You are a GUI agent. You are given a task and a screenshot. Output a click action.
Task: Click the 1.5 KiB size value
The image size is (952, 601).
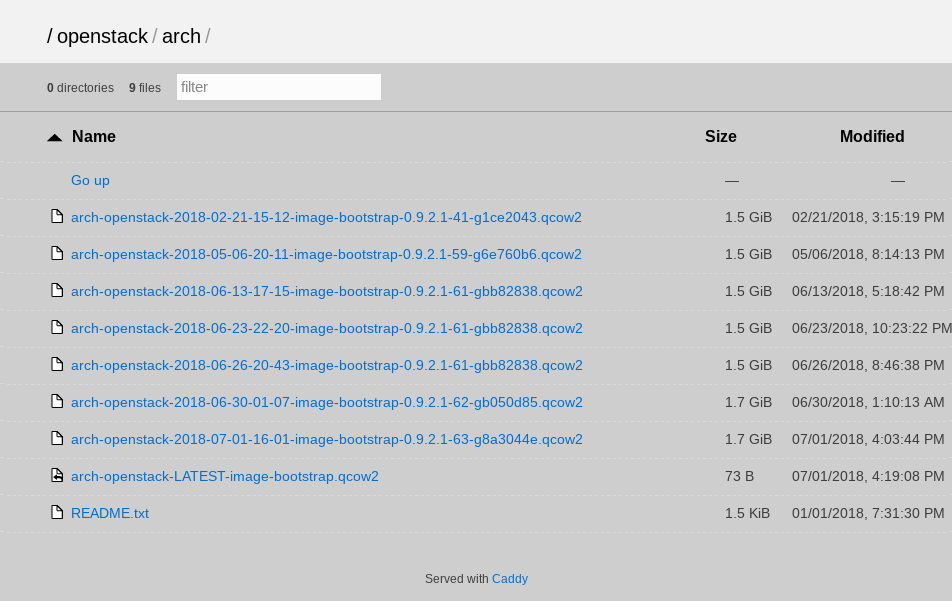(747, 514)
